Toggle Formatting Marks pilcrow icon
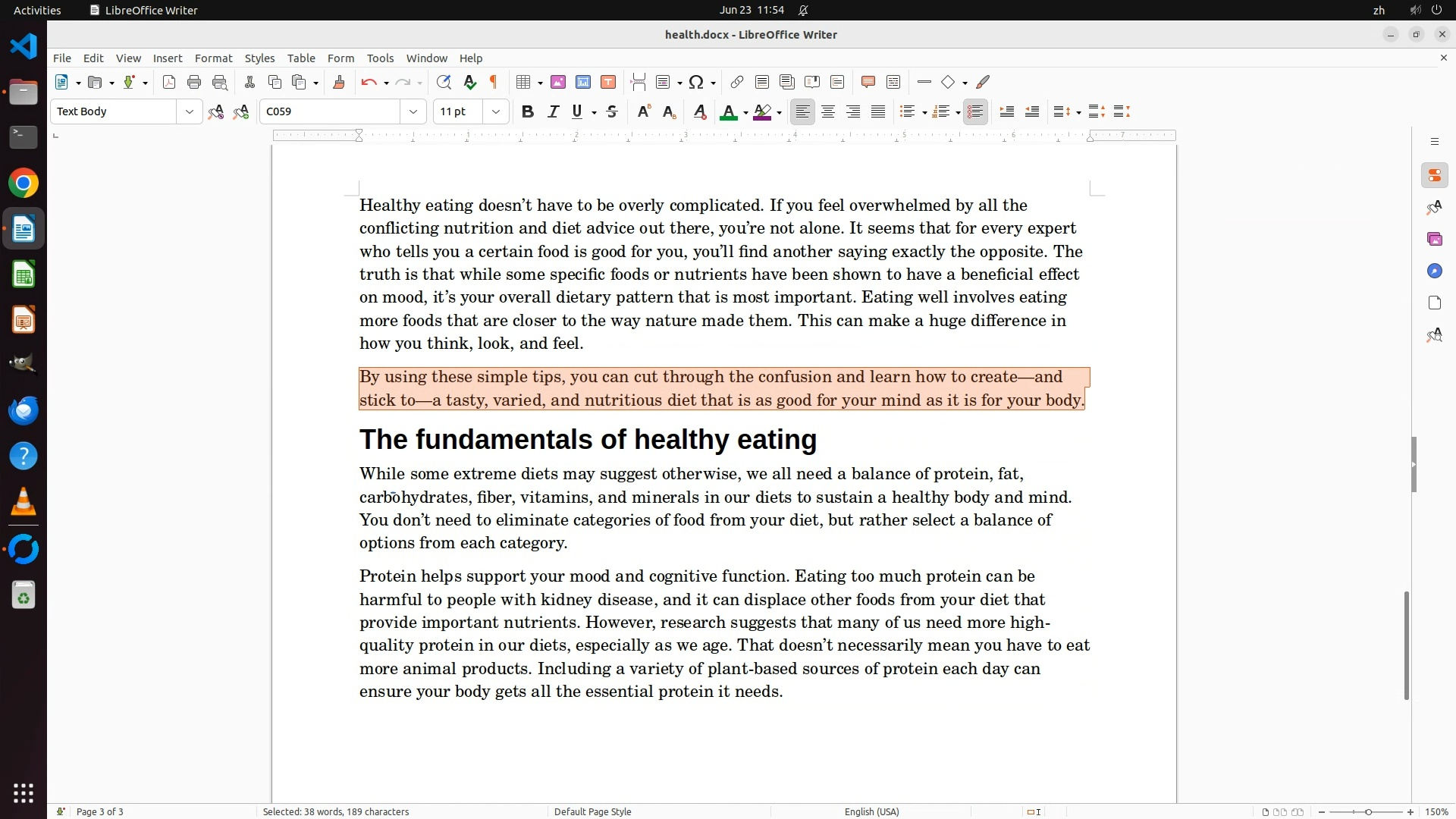Viewport: 1456px width, 819px height. [494, 82]
